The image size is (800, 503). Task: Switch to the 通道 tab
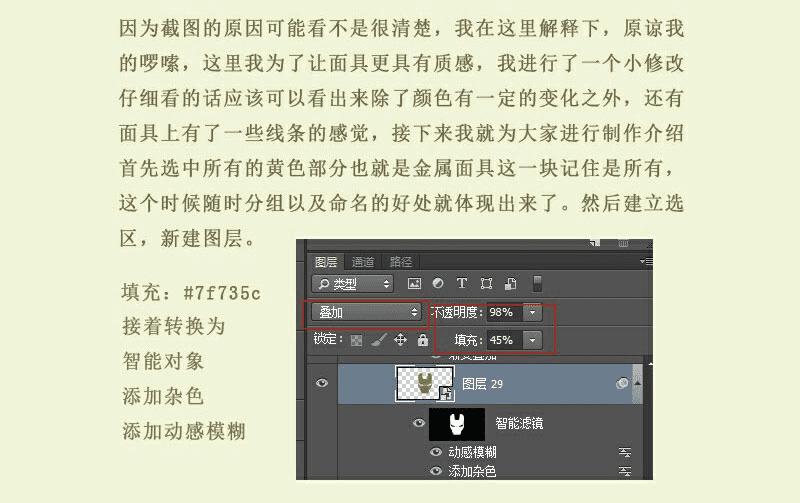click(x=363, y=262)
